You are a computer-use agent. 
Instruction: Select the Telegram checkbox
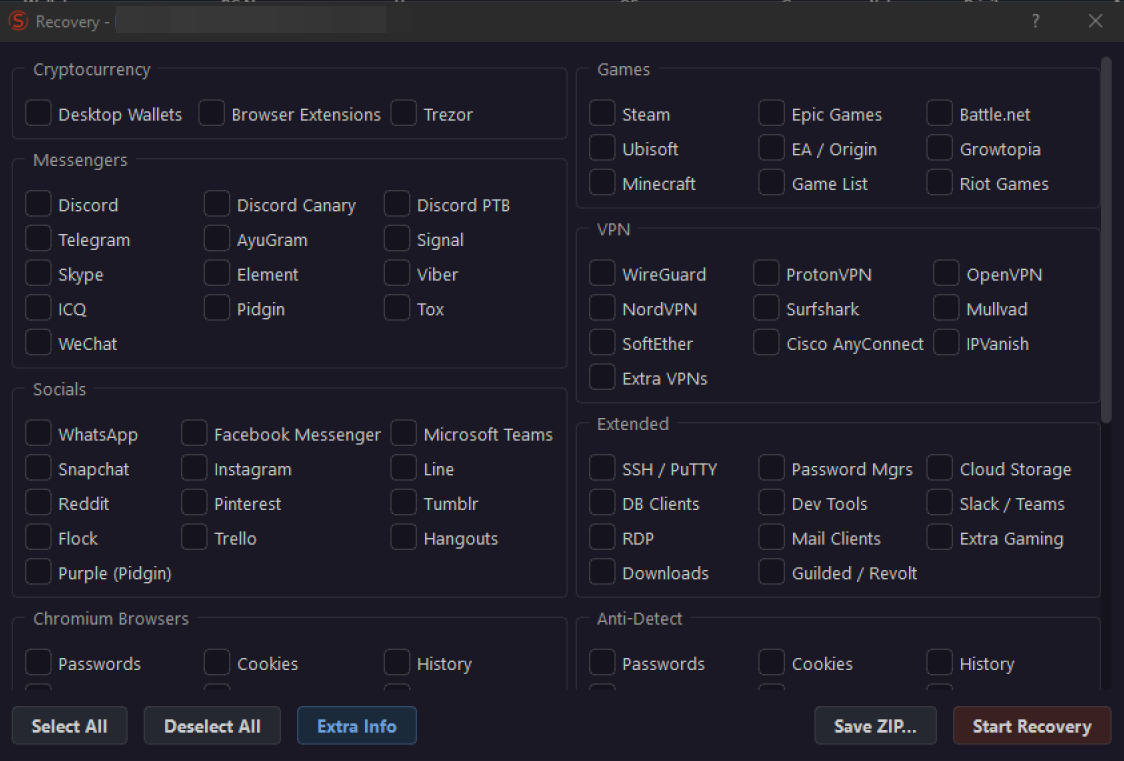tap(38, 238)
